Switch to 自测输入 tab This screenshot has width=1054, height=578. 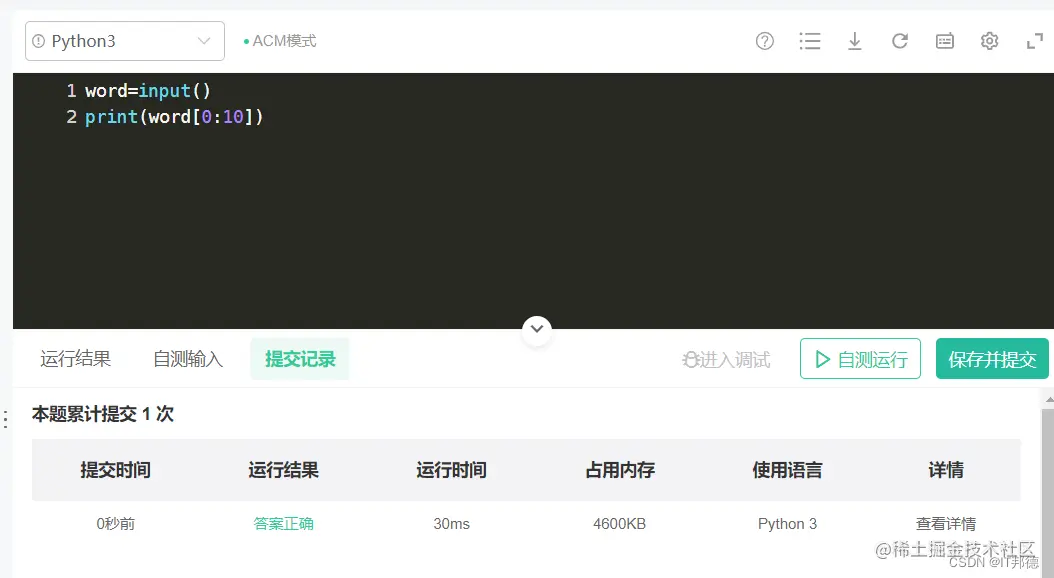click(x=188, y=359)
